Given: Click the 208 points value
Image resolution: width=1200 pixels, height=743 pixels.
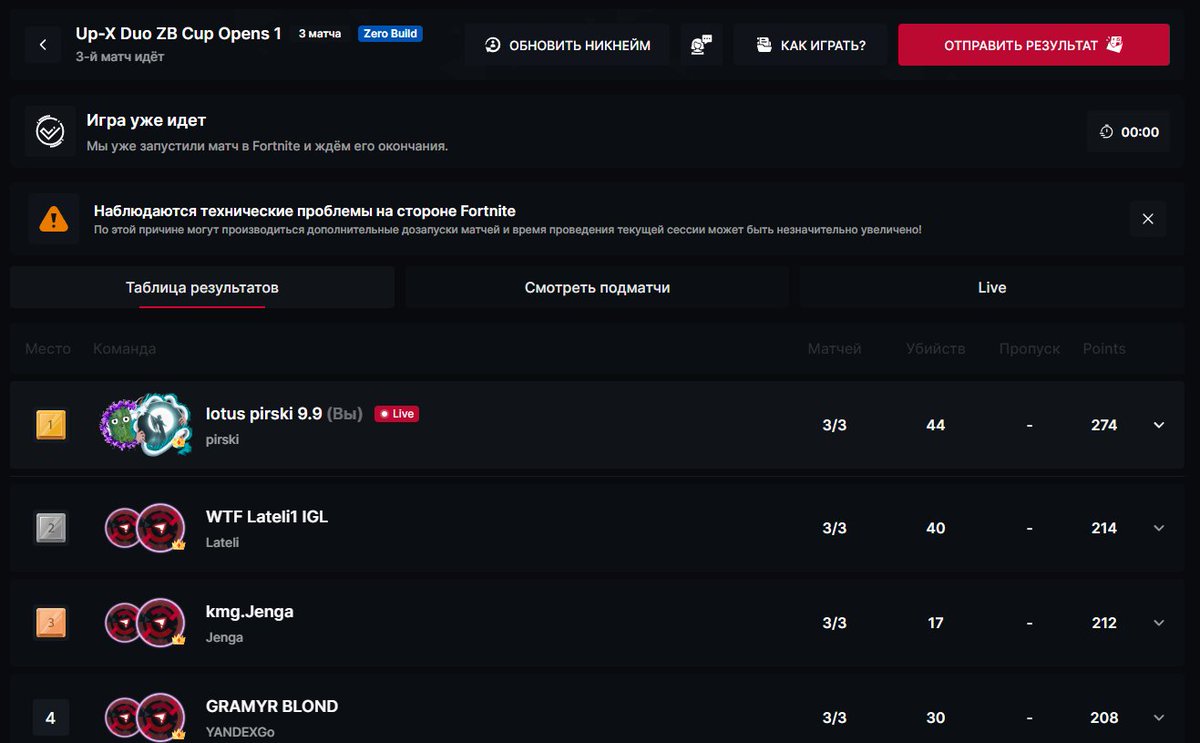Looking at the screenshot, I should click(x=1104, y=717).
